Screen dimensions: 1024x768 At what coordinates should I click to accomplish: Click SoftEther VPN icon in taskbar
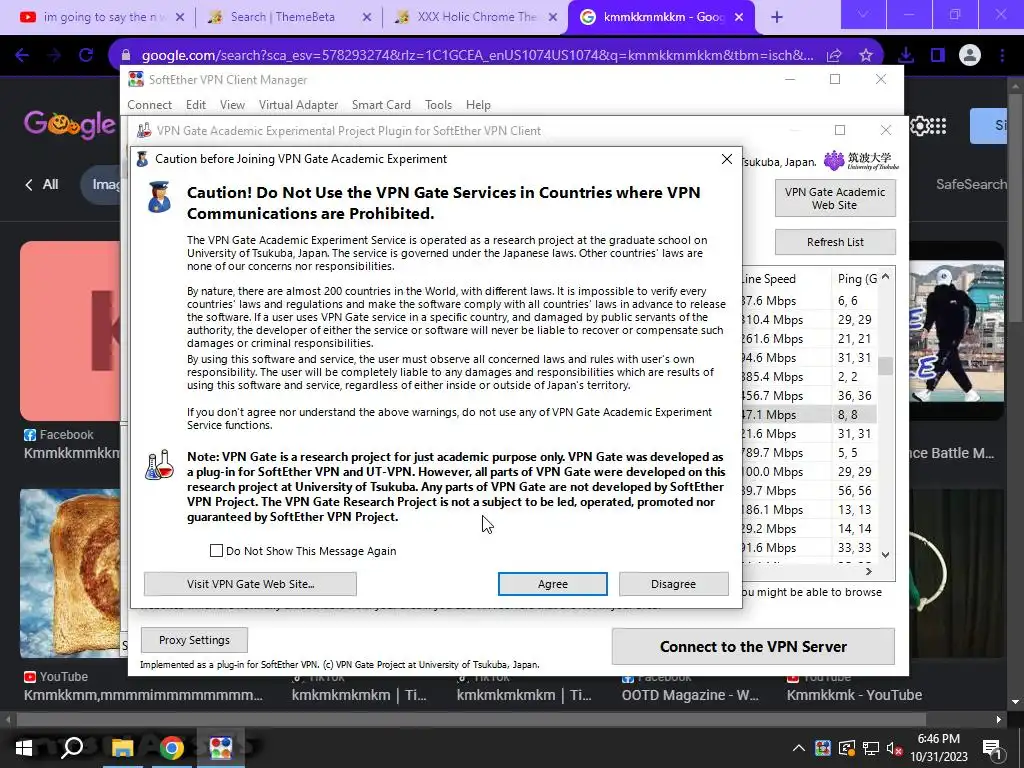(221, 748)
